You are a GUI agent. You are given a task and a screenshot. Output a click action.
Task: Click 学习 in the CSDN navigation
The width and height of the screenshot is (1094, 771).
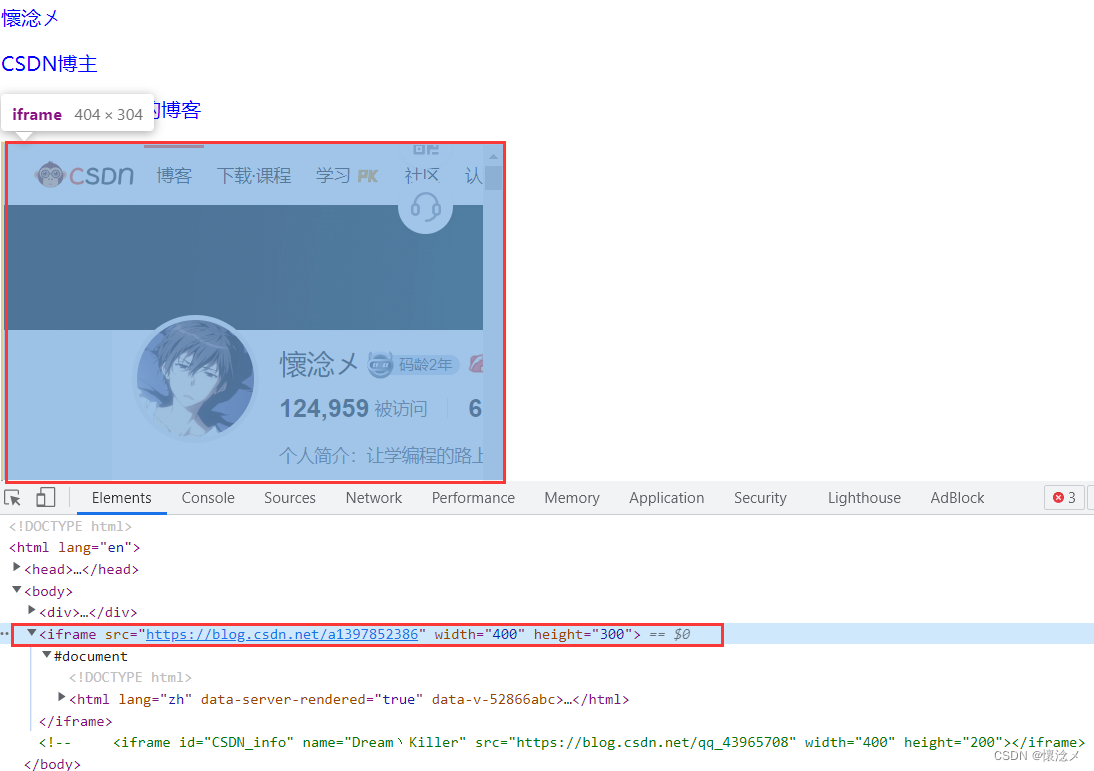point(333,175)
